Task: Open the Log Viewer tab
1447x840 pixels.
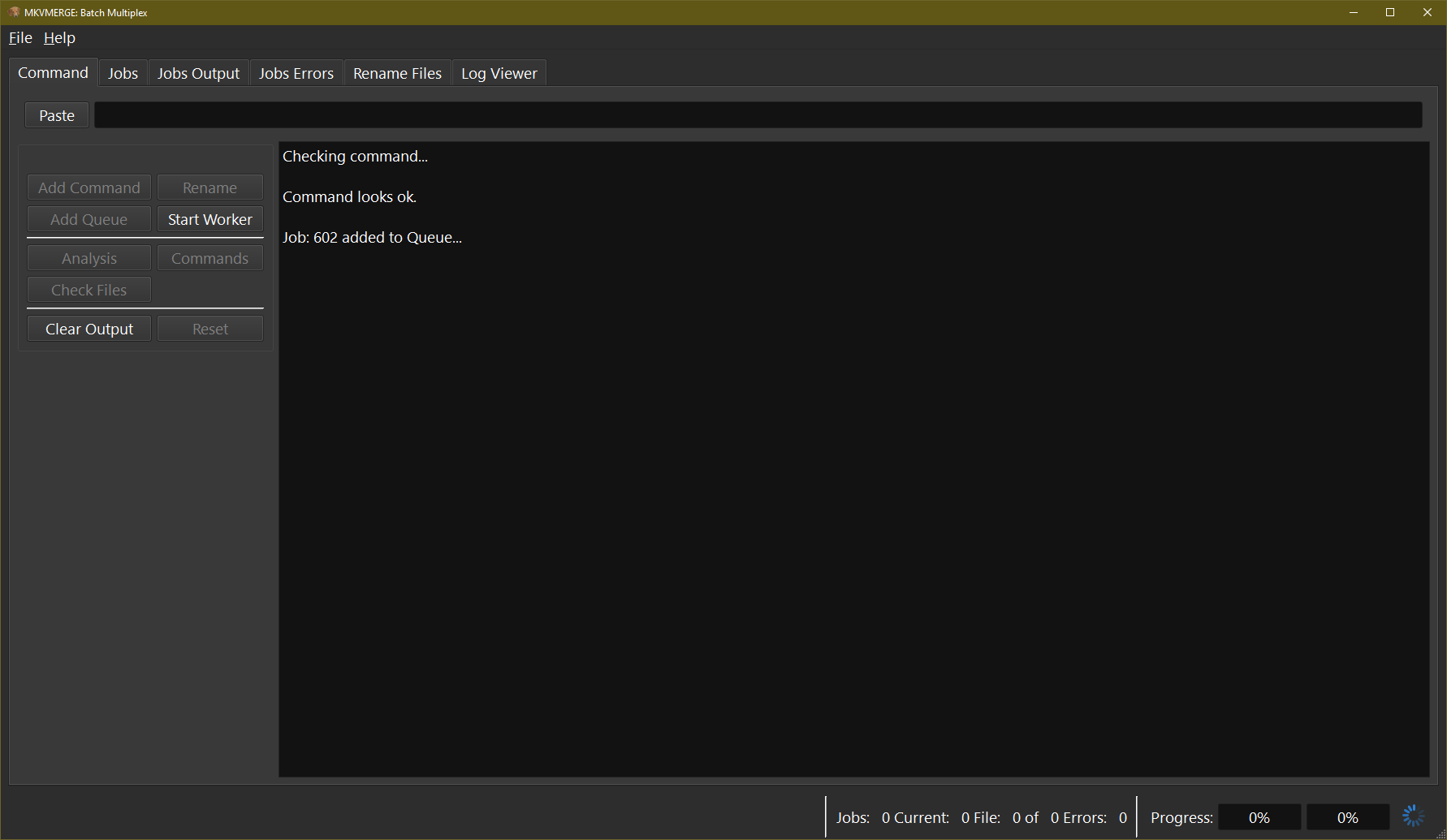Action: click(x=499, y=73)
